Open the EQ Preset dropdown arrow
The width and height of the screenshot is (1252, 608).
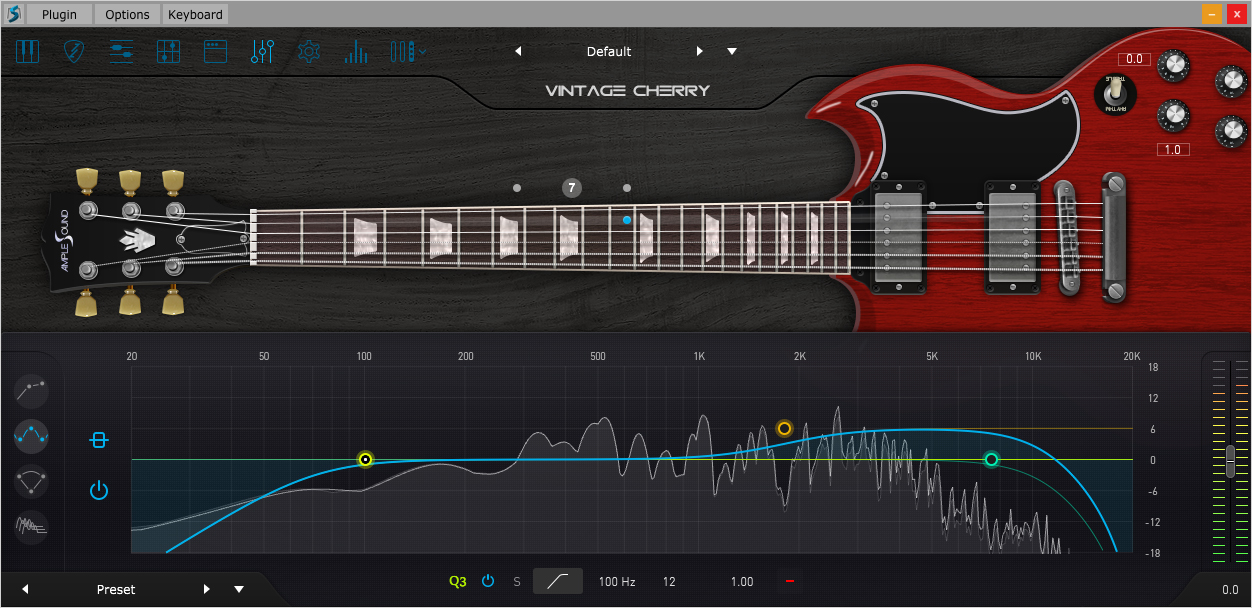[x=239, y=590]
